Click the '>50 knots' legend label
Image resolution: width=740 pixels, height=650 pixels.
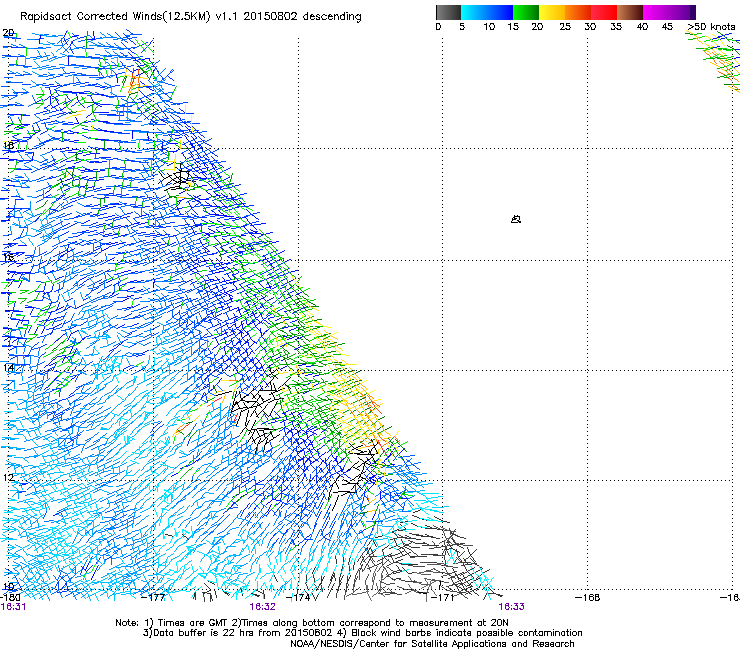[711, 27]
